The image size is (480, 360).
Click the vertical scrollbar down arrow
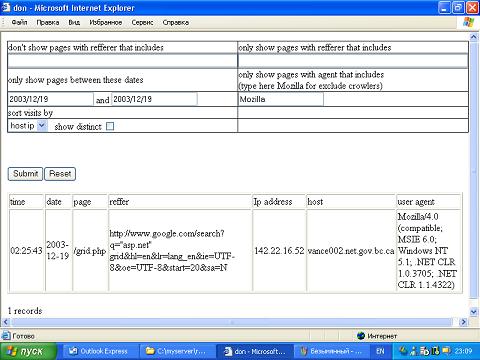pyautogui.click(x=473, y=312)
